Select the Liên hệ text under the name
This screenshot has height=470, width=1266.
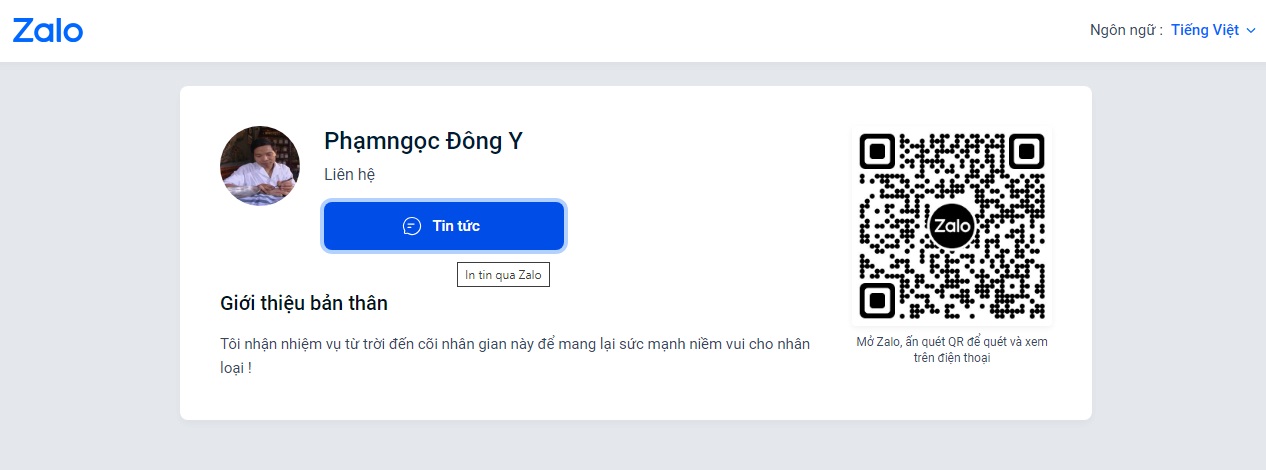click(x=349, y=174)
